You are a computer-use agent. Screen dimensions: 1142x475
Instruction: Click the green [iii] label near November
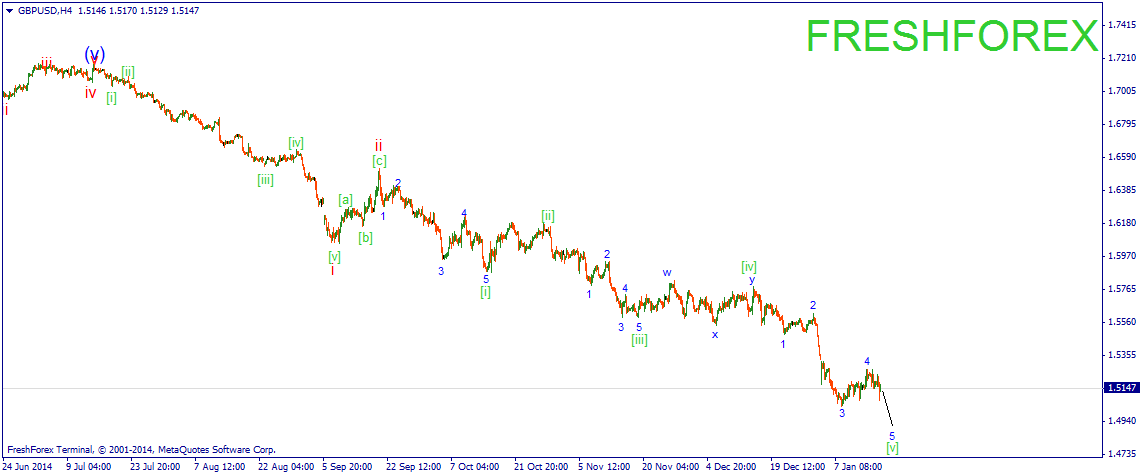[x=639, y=339]
